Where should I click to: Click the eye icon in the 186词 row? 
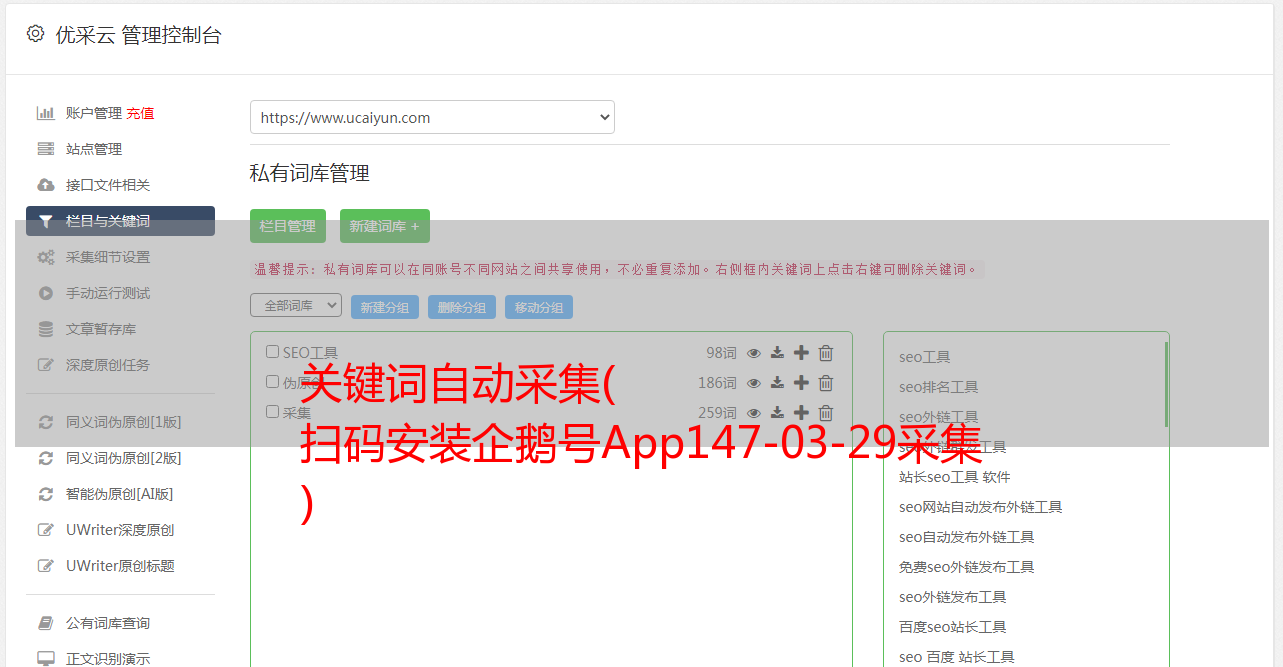click(754, 383)
